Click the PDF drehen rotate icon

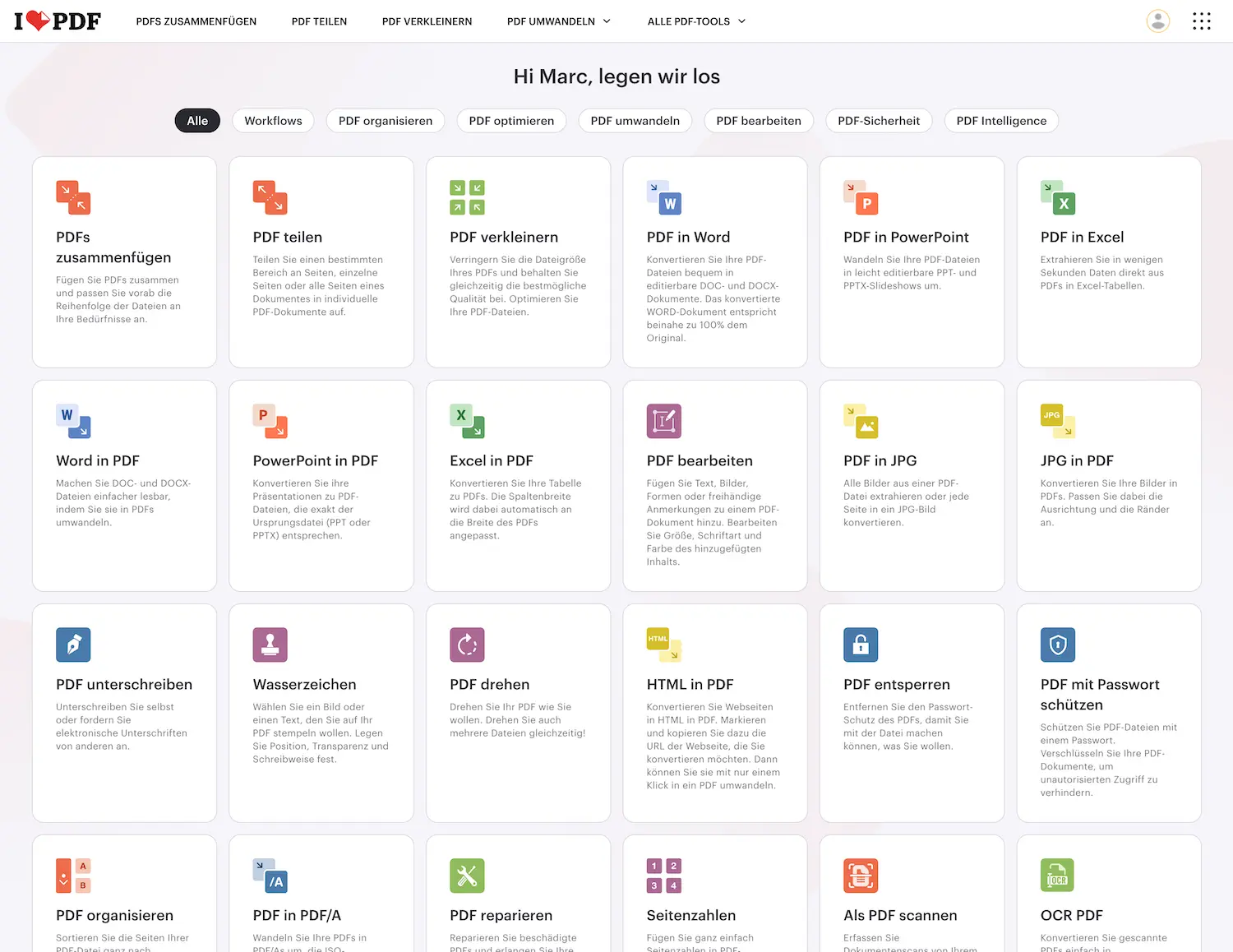[467, 645]
